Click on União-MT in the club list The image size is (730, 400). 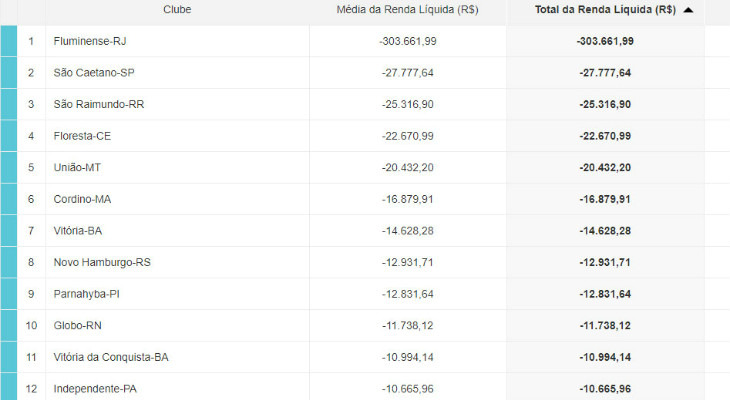click(x=78, y=167)
